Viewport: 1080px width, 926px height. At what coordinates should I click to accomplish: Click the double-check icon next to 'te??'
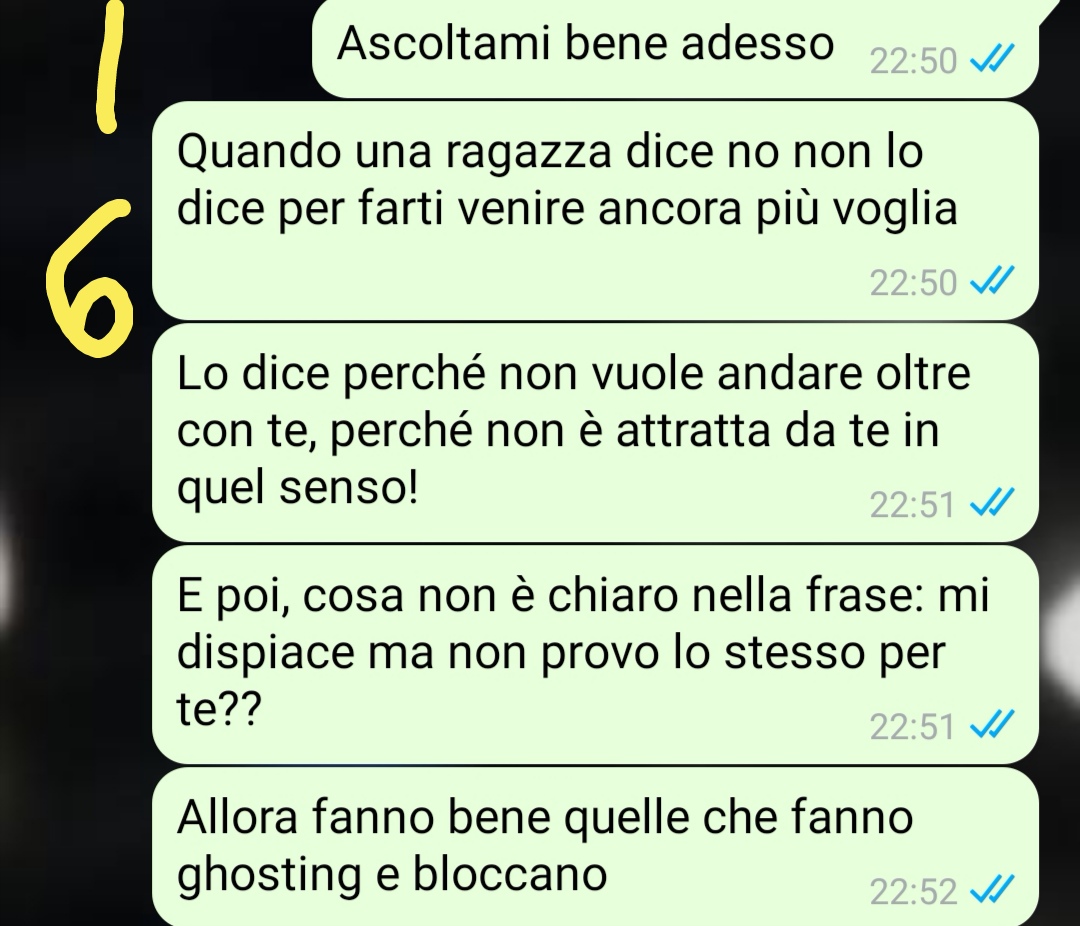pos(992,725)
